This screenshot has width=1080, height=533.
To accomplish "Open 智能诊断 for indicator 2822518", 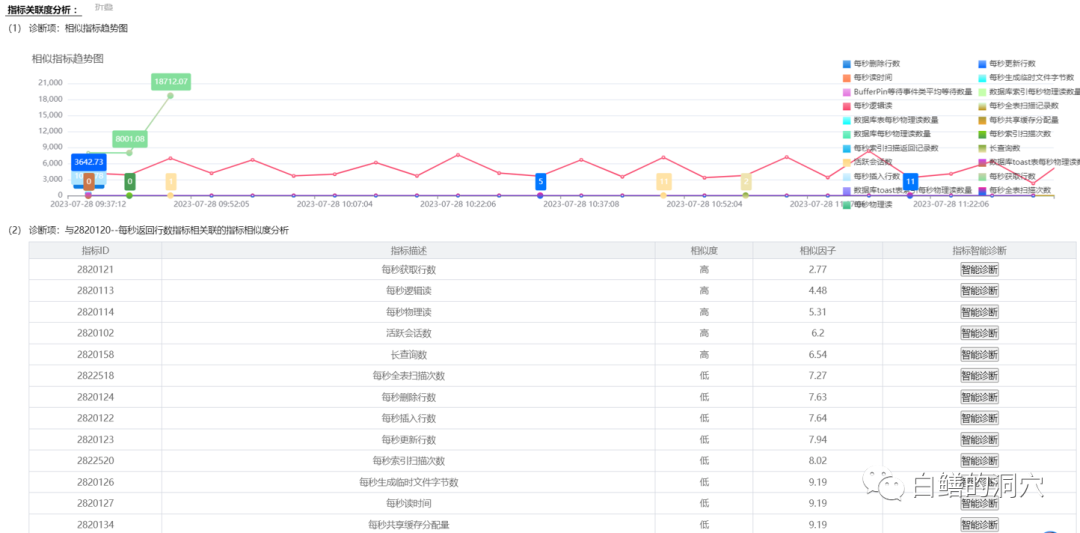I will pyautogui.click(x=979, y=376).
